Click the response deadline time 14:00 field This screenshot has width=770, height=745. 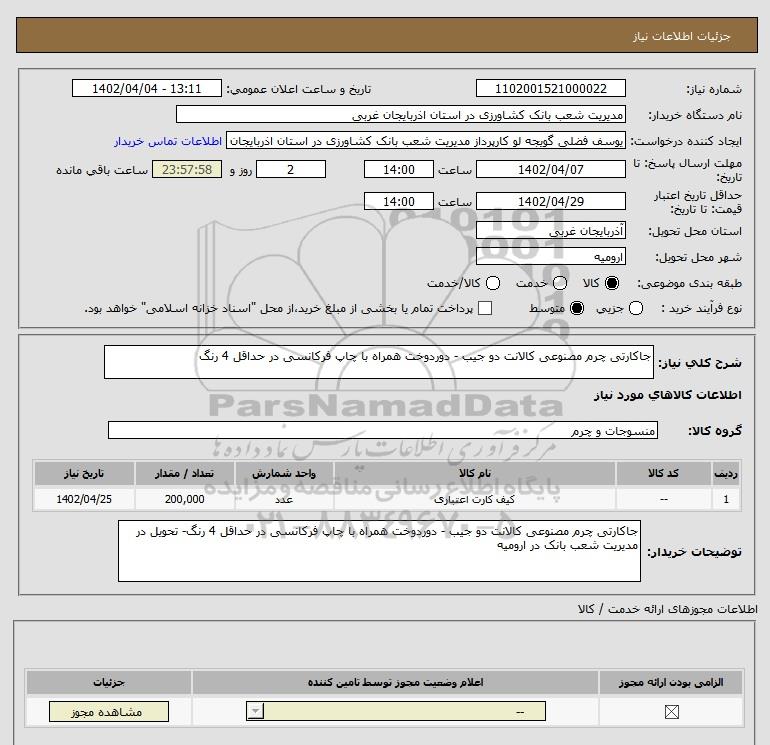coord(399,169)
